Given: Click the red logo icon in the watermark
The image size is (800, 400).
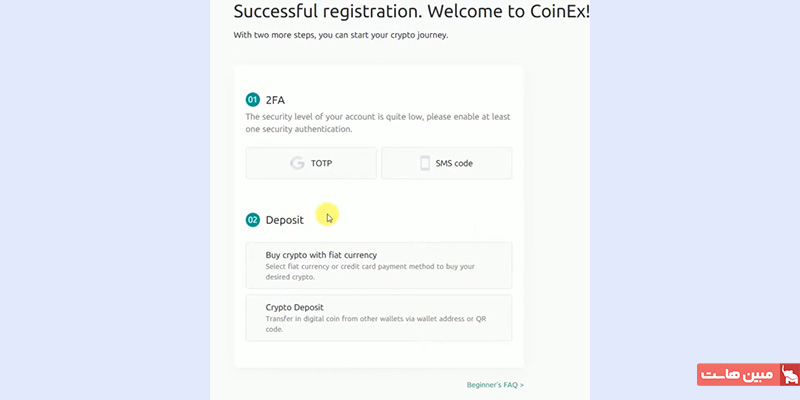Looking at the screenshot, I should (x=789, y=375).
